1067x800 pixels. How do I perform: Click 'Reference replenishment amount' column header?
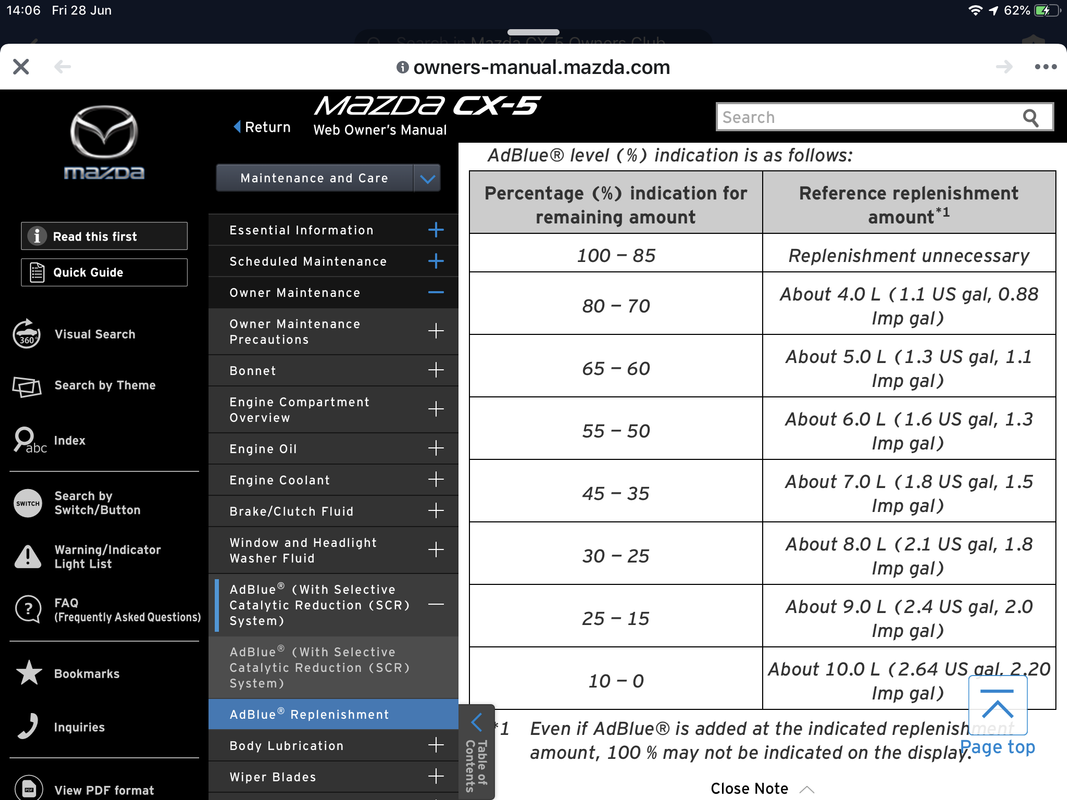coord(909,203)
